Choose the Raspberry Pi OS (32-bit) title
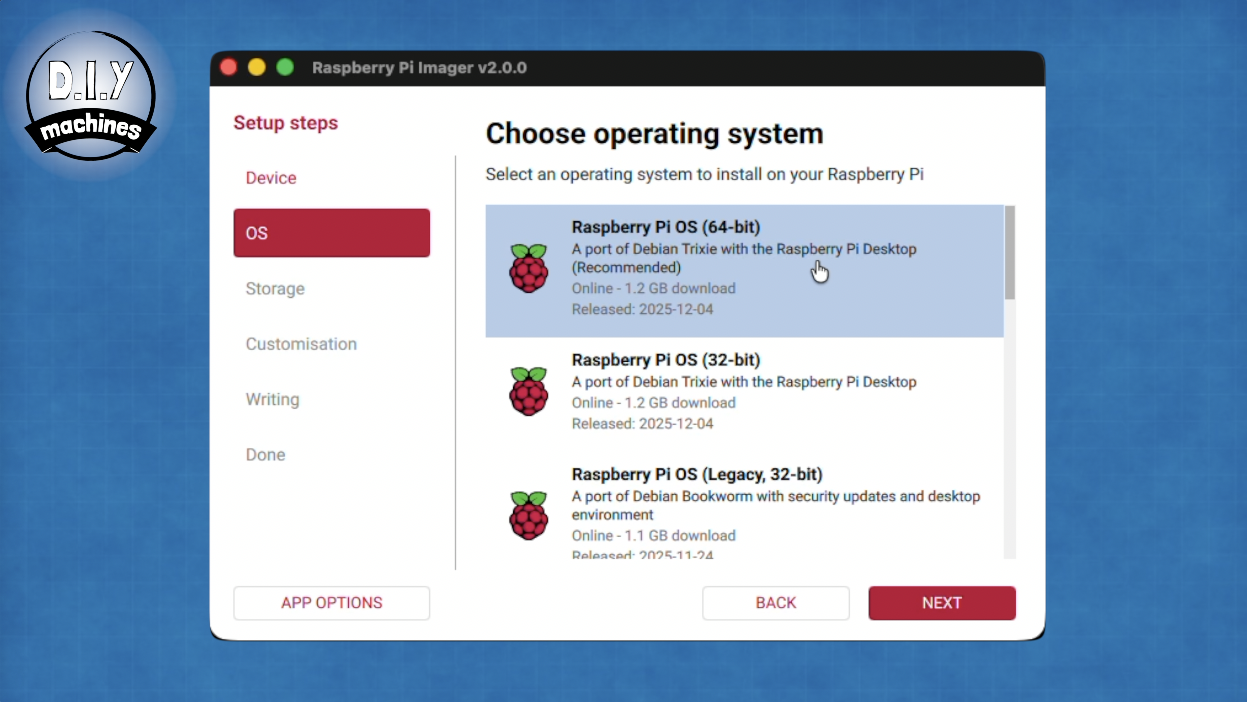This screenshot has height=702, width=1247. coord(666,360)
